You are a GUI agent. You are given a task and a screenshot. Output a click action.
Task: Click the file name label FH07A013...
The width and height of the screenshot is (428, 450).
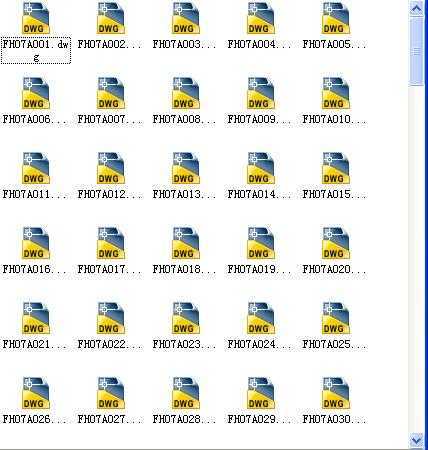click(184, 194)
